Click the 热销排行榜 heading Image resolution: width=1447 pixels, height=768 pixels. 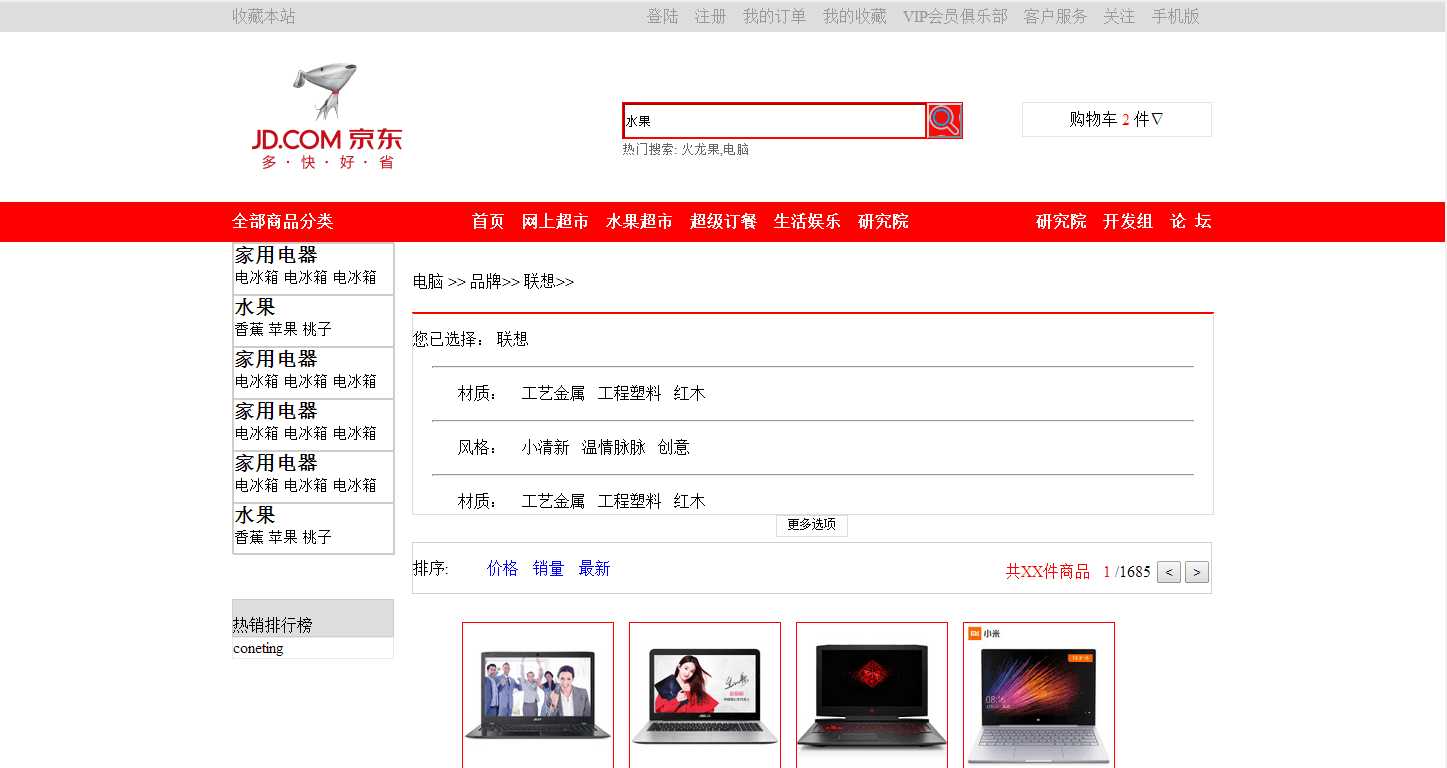pos(273,625)
